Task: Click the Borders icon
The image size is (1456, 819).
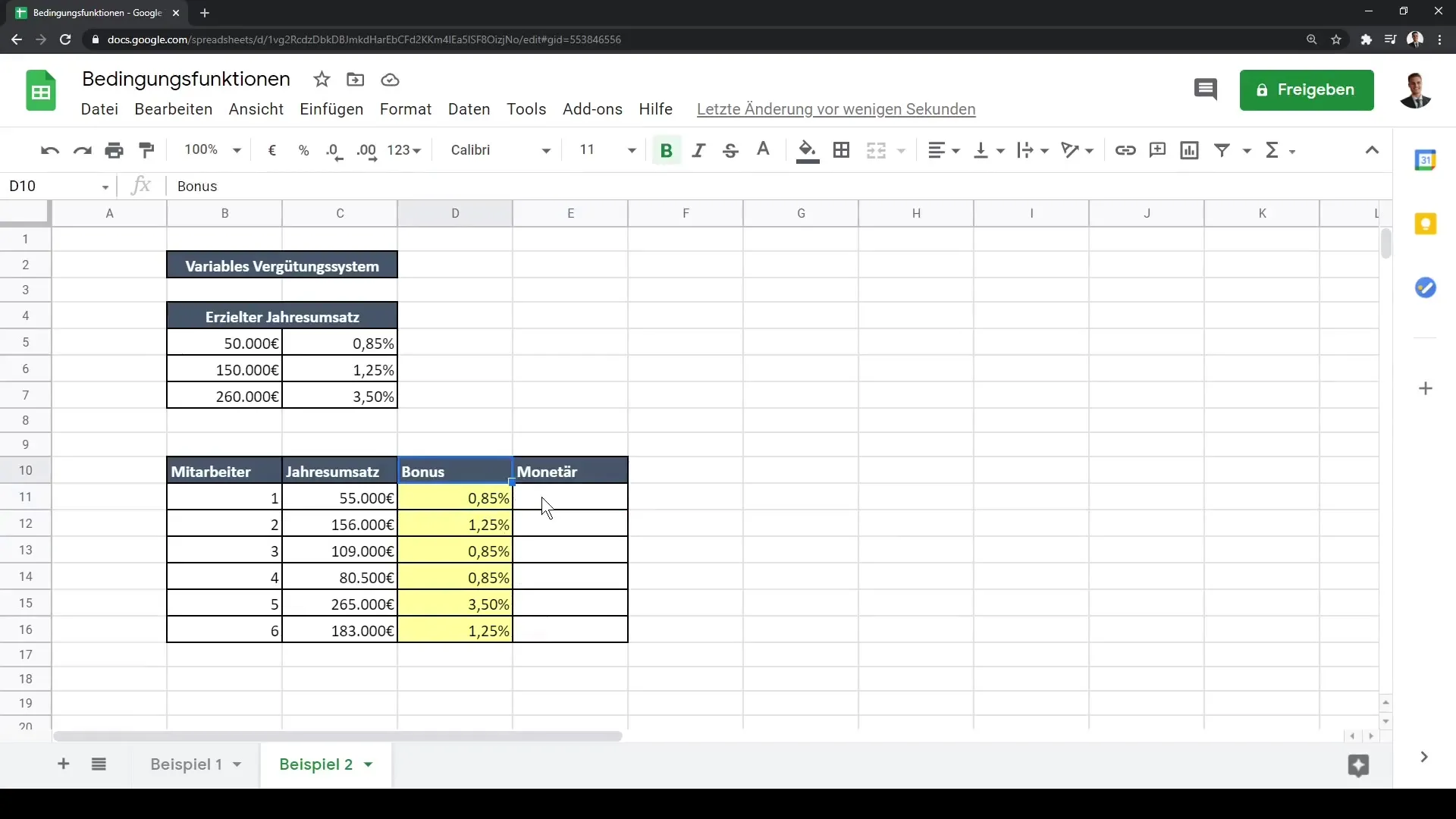Action: 841,149
